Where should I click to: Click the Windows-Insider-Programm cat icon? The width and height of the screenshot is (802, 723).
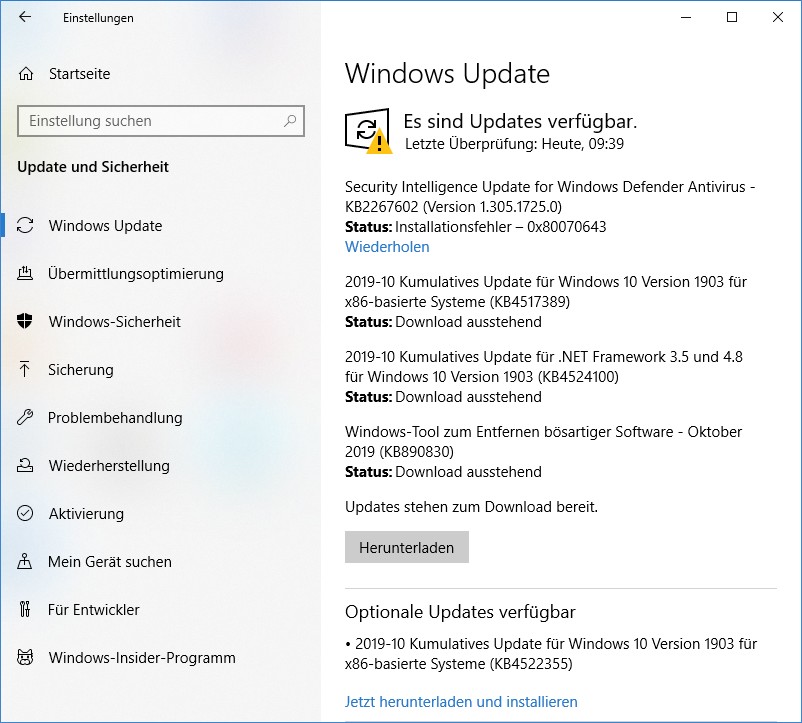point(25,657)
